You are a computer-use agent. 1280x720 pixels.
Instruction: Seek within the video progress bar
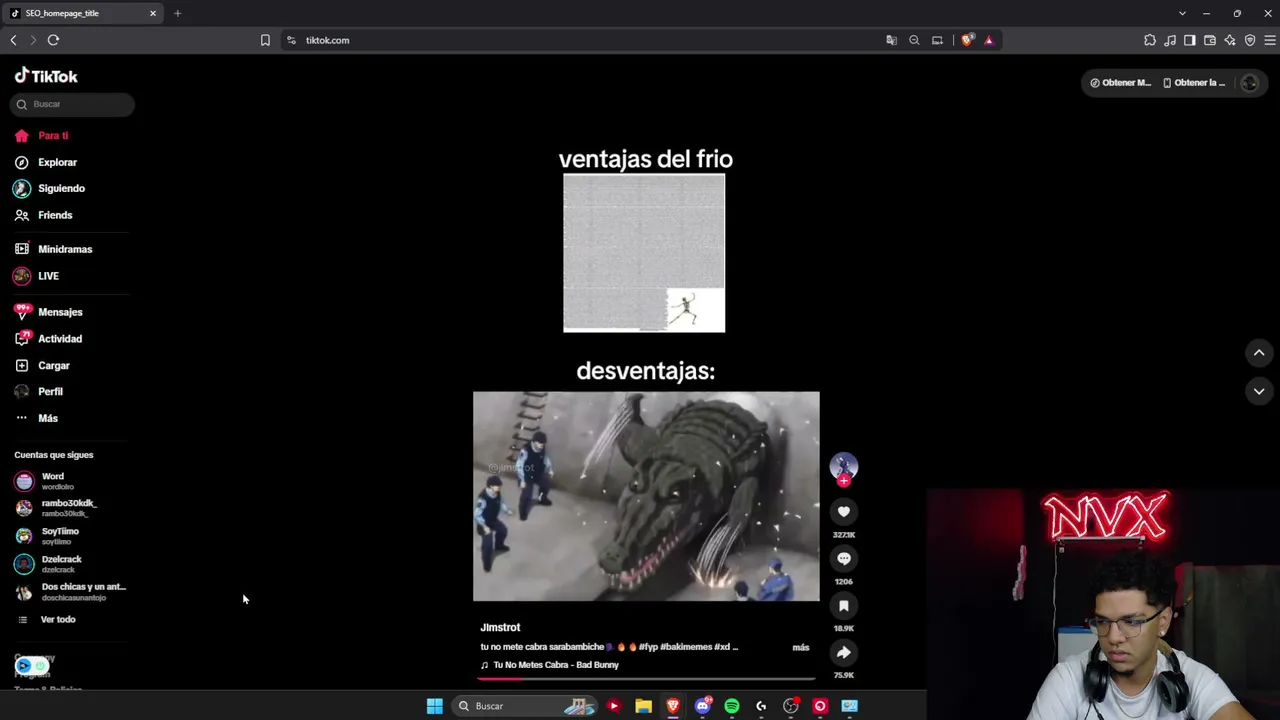(x=646, y=678)
